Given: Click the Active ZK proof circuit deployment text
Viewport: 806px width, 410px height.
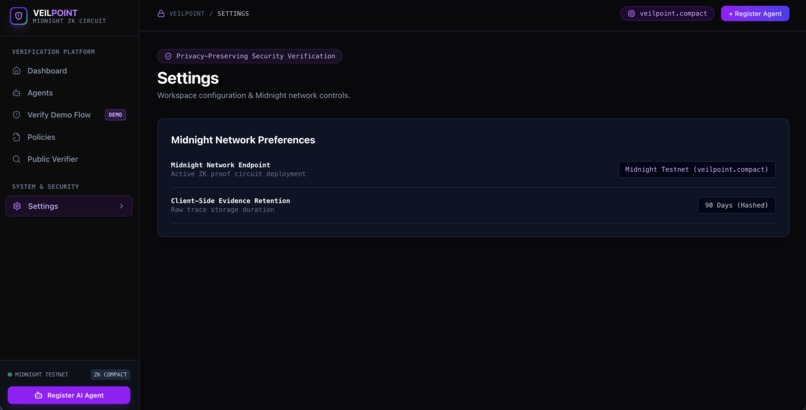Looking at the screenshot, I should point(238,174).
